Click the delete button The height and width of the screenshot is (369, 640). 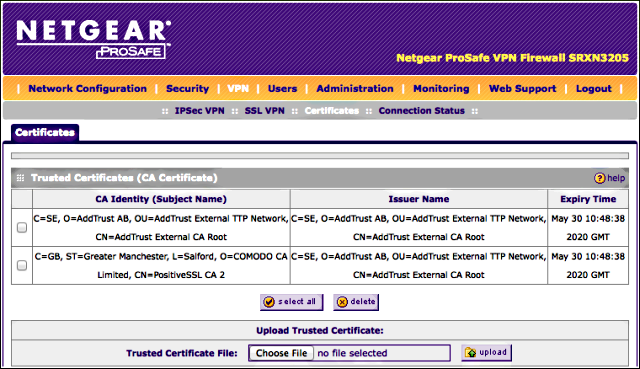356,302
